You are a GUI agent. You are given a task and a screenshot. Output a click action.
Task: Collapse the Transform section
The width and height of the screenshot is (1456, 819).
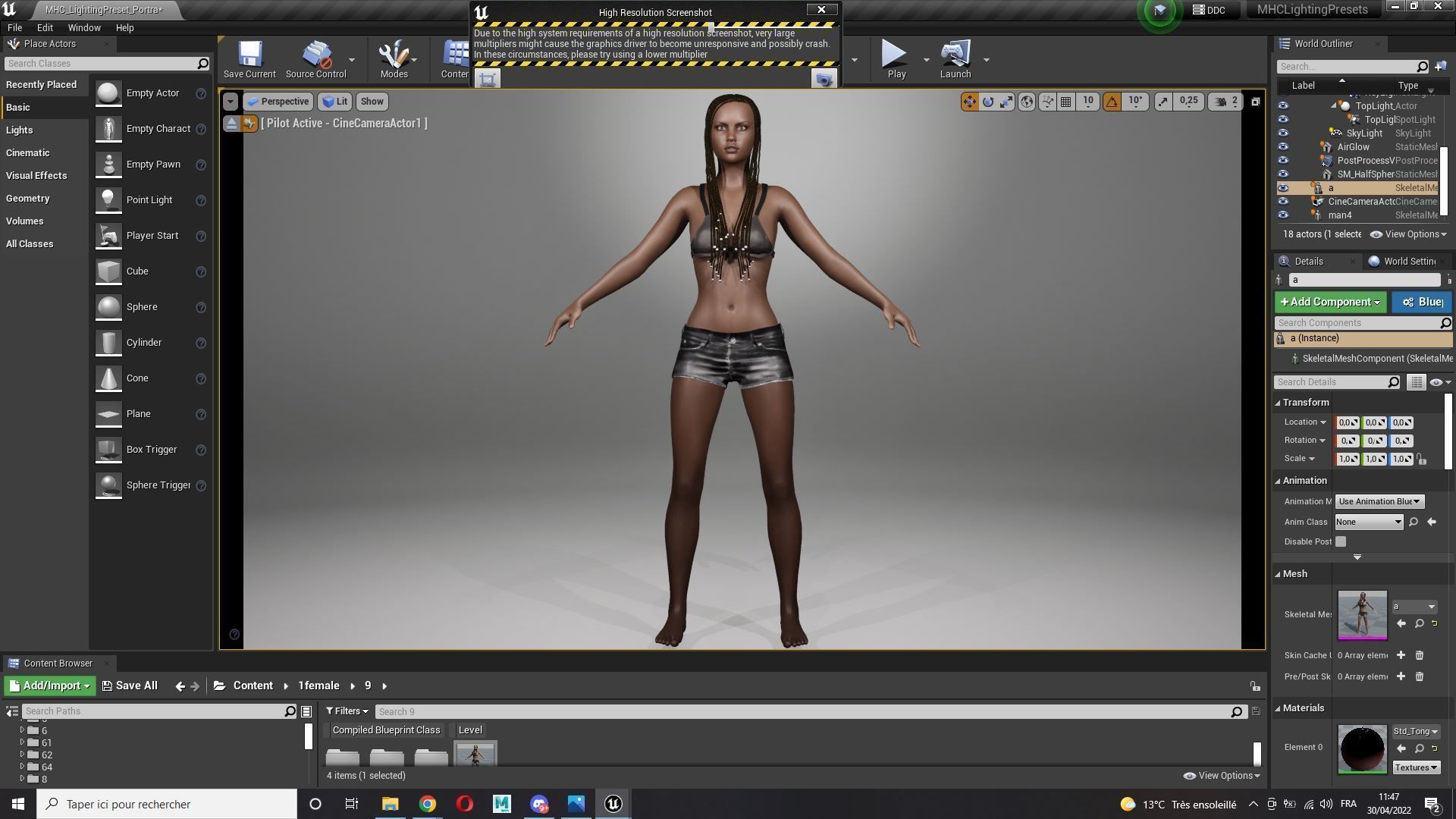click(x=1278, y=403)
